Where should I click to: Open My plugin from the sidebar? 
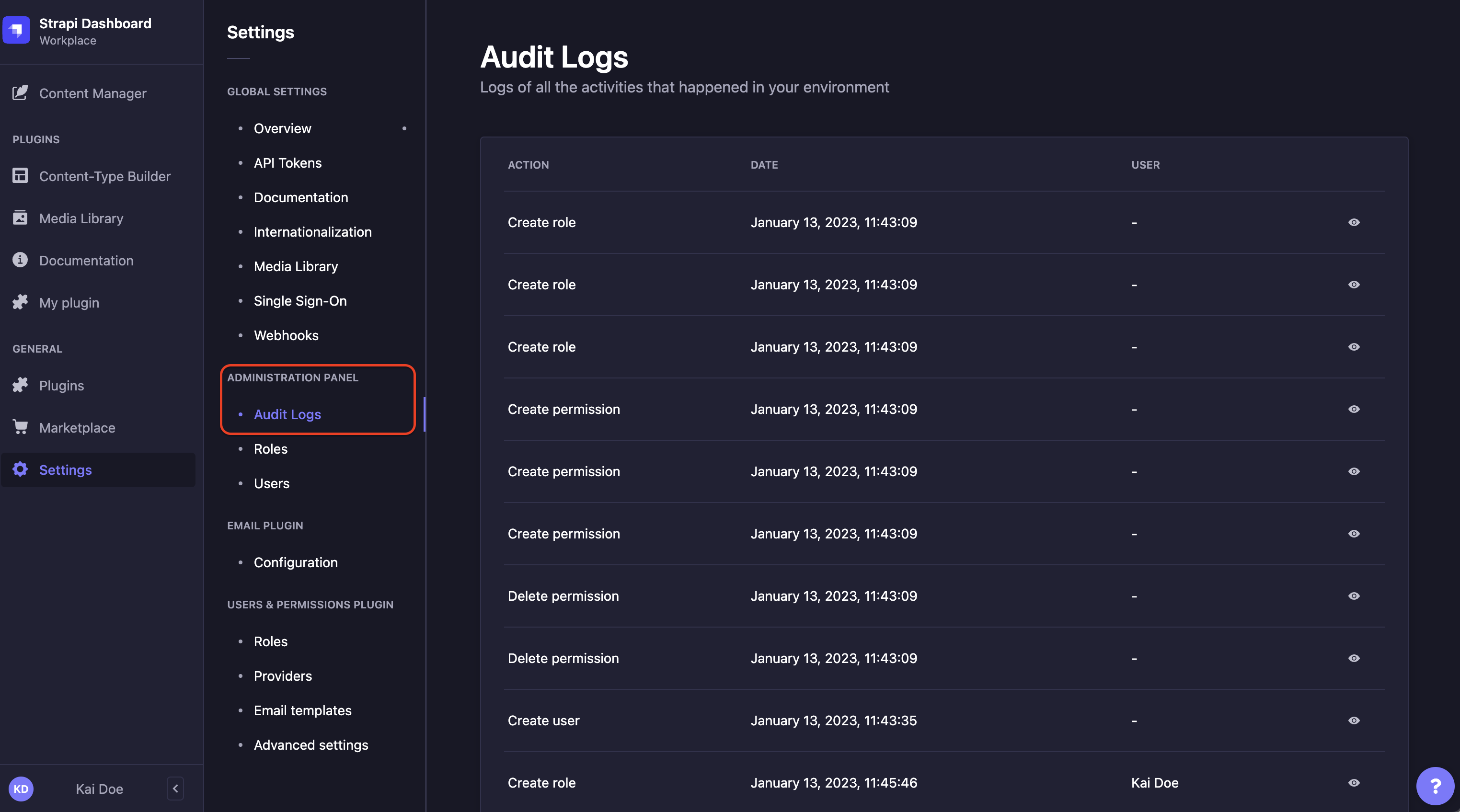[x=21, y=302]
